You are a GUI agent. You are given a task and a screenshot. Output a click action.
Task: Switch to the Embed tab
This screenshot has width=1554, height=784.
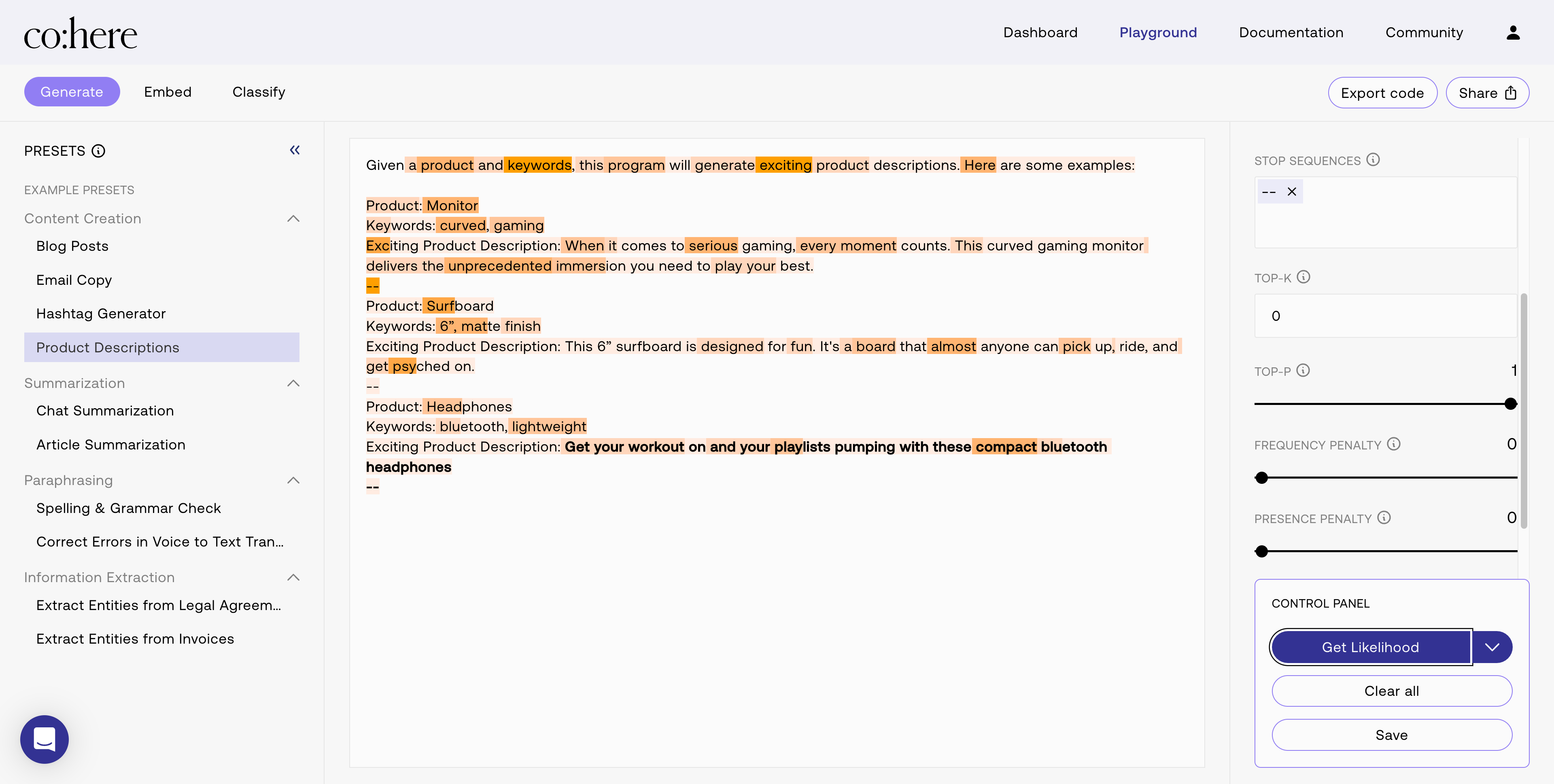point(168,92)
